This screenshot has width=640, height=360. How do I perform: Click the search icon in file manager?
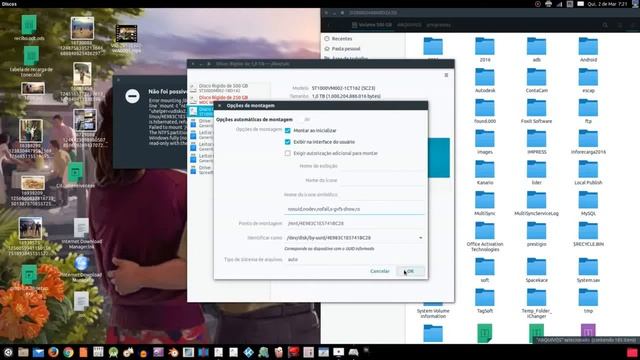coord(605,25)
